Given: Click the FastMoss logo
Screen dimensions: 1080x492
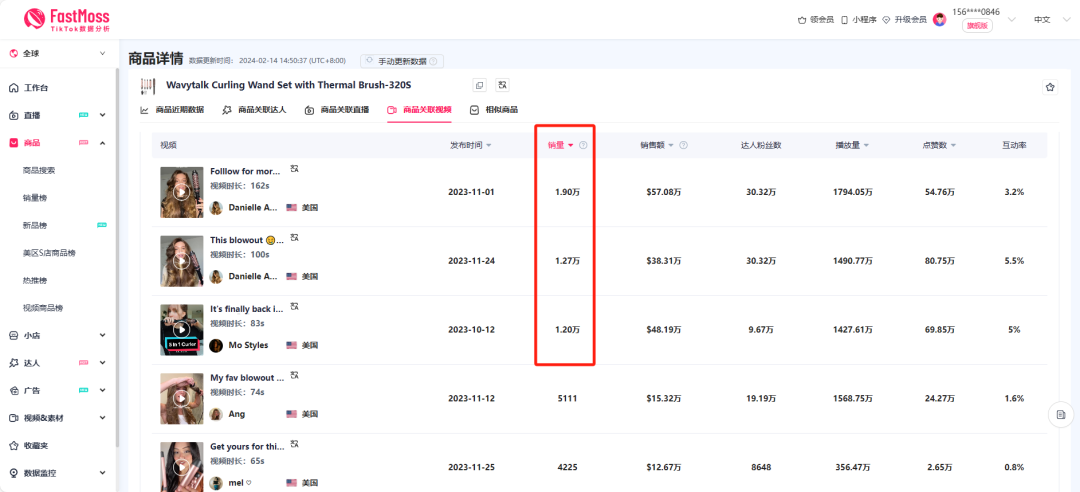Looking at the screenshot, I should pos(66,19).
